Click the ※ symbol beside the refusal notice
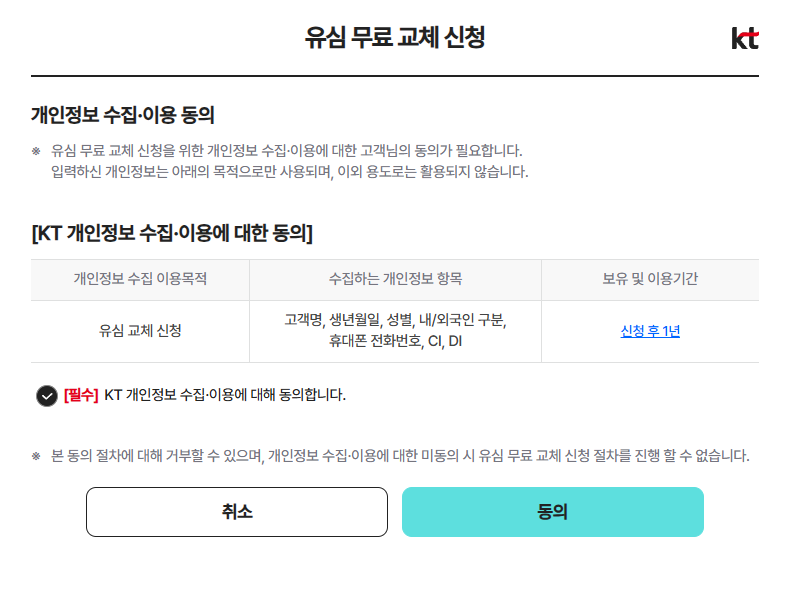This screenshot has width=798, height=590. tap(36, 456)
